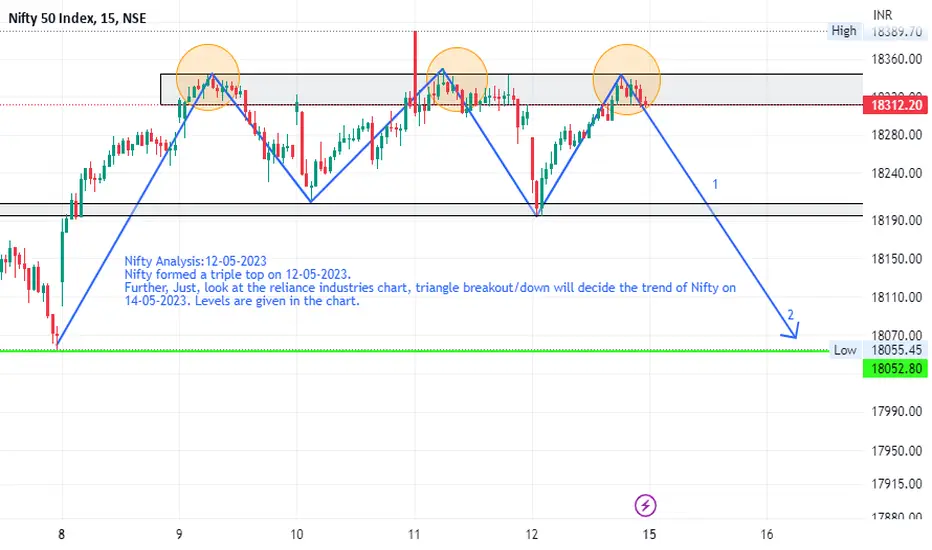This screenshot has height=550, width=932.
Task: Click the Low label tag
Action: coord(845,350)
